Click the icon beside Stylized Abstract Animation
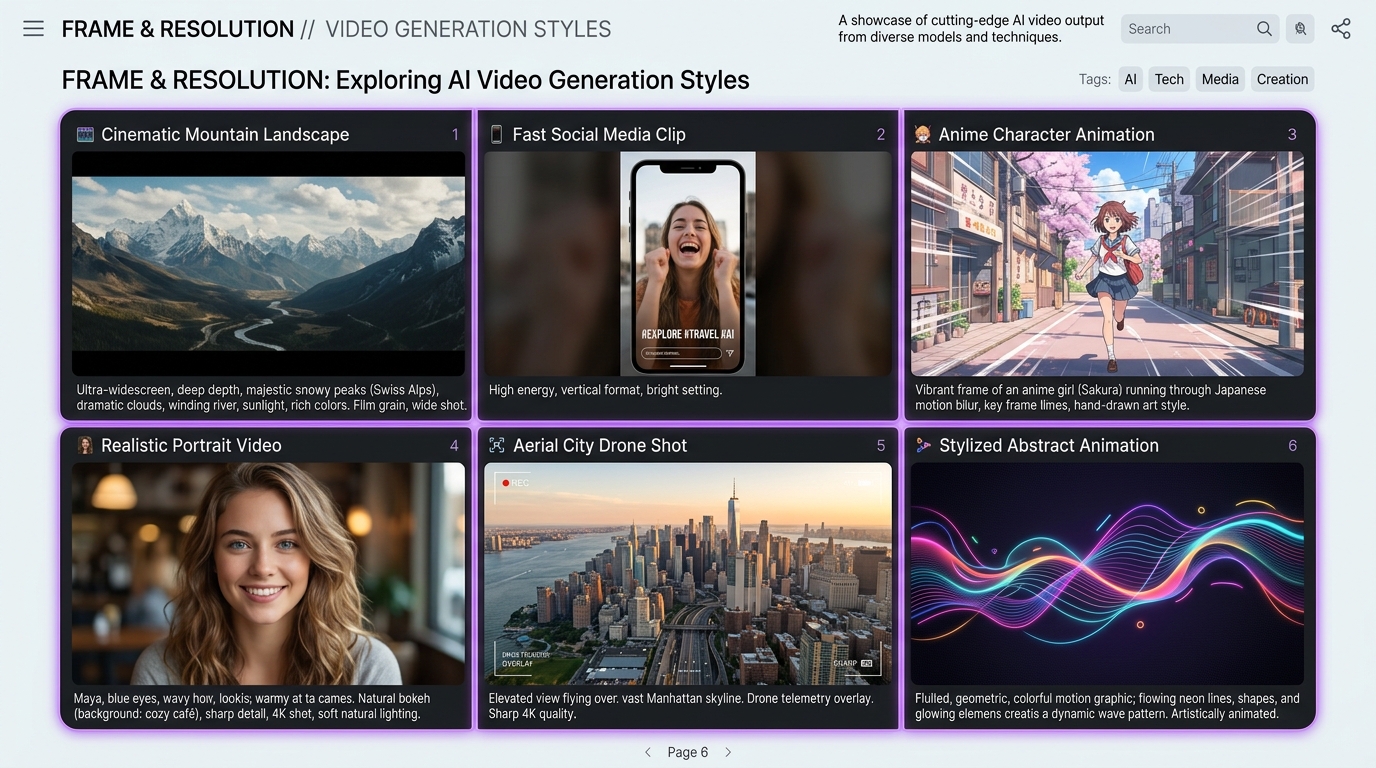Screen dimensions: 1376x768 pyautogui.click(x=922, y=446)
